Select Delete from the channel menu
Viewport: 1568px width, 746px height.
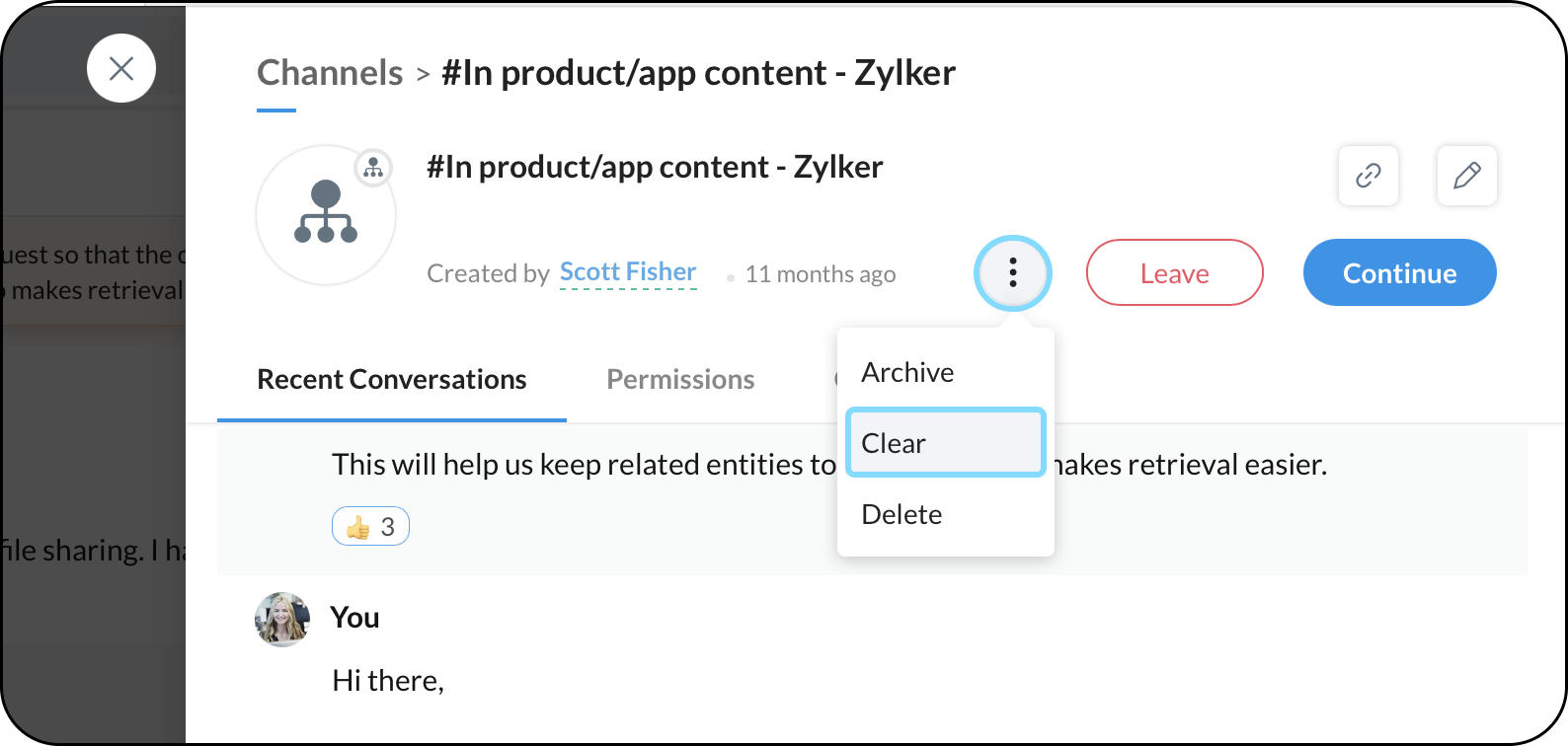[902, 514]
